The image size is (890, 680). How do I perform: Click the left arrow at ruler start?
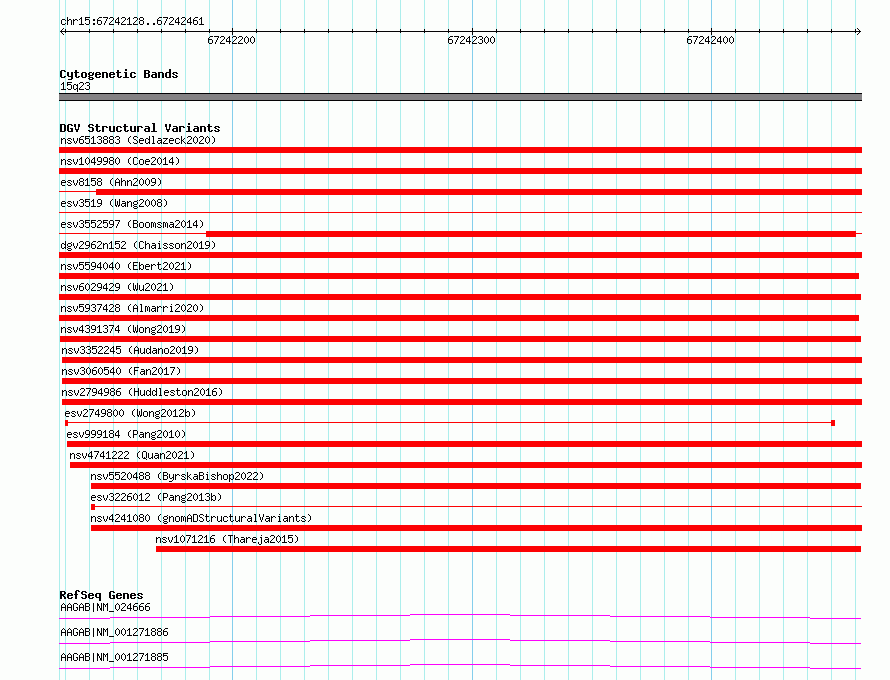(63, 31)
